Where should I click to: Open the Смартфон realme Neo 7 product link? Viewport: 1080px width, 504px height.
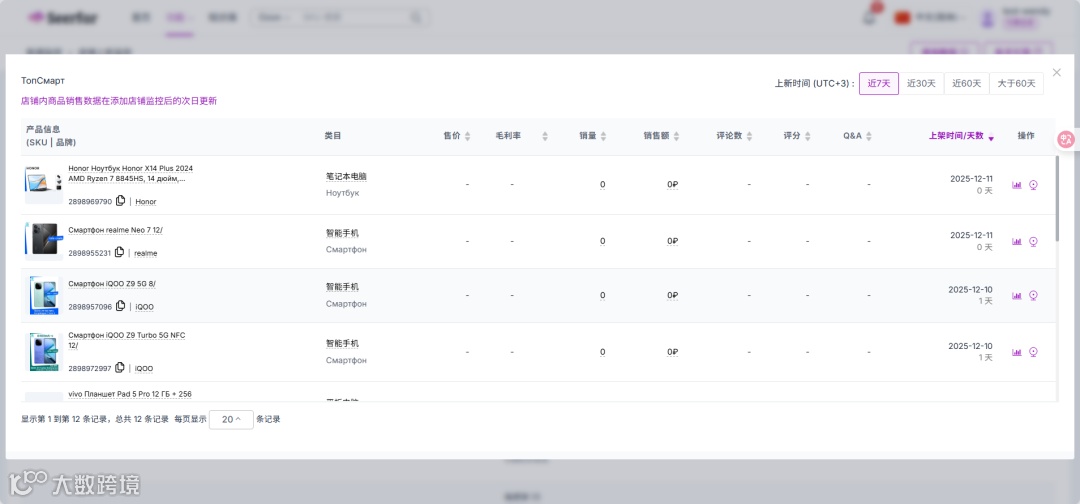116,230
